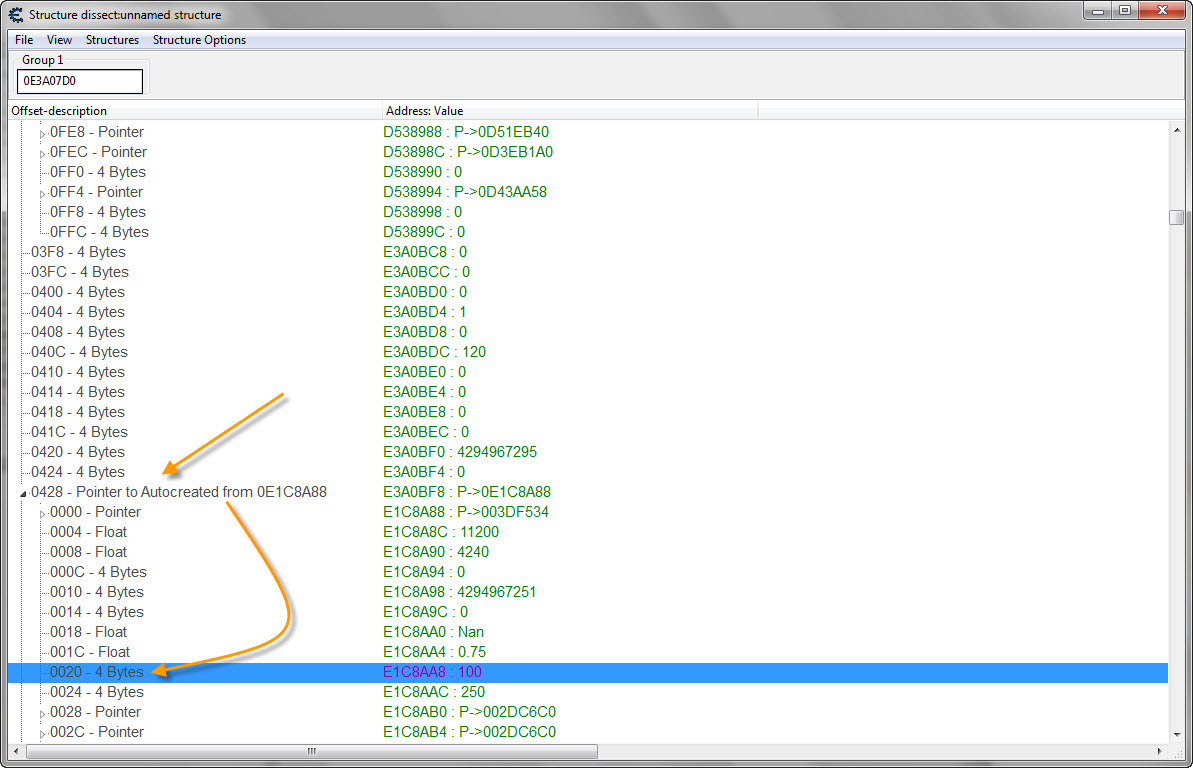Click the Cheat Engine title bar icon
Screen dimensions: 1193x768
(x=15, y=14)
